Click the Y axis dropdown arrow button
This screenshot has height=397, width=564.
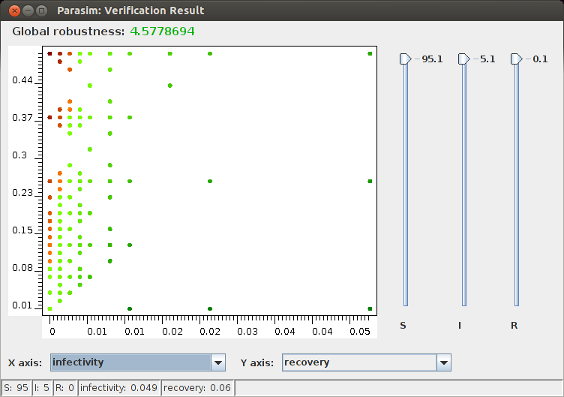[x=444, y=362]
